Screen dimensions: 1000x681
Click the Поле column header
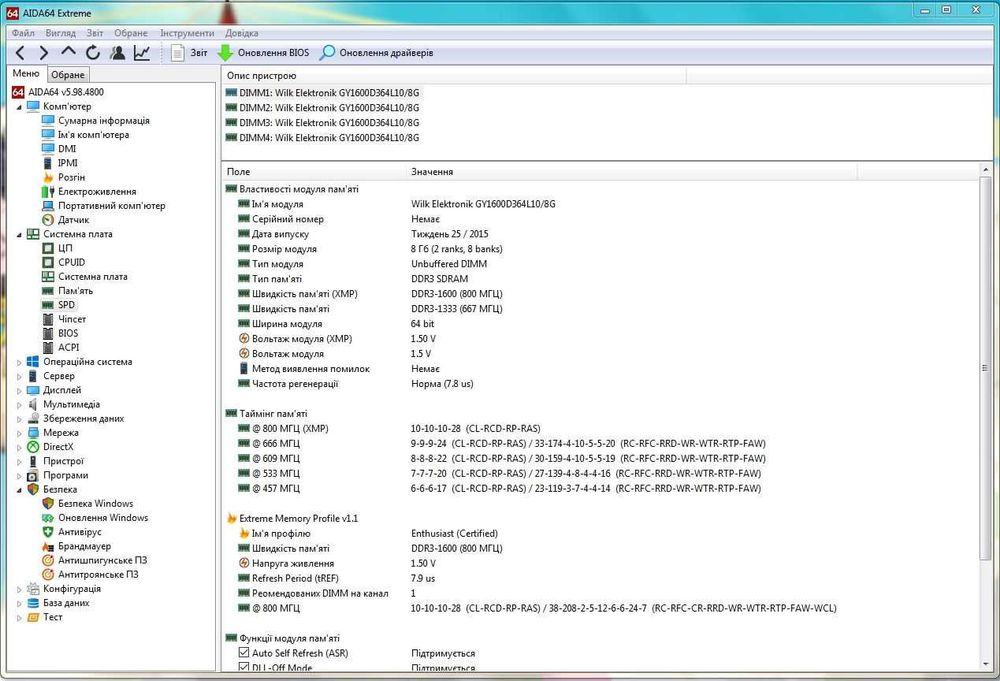(x=313, y=172)
